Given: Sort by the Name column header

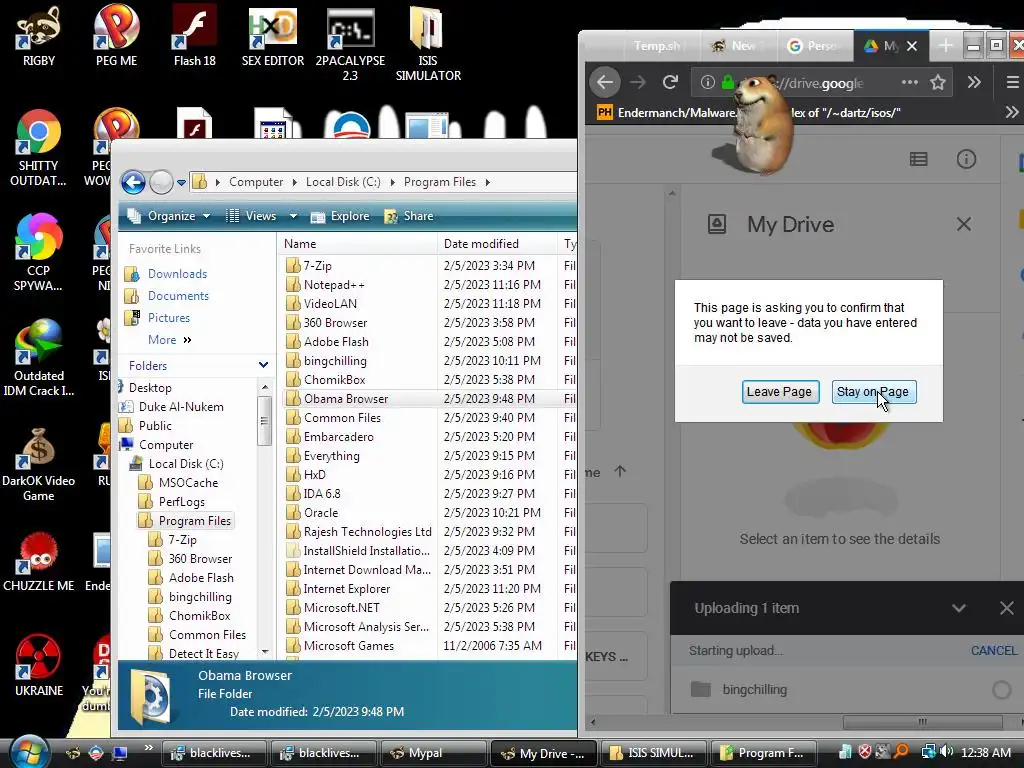Looking at the screenshot, I should click(357, 244).
